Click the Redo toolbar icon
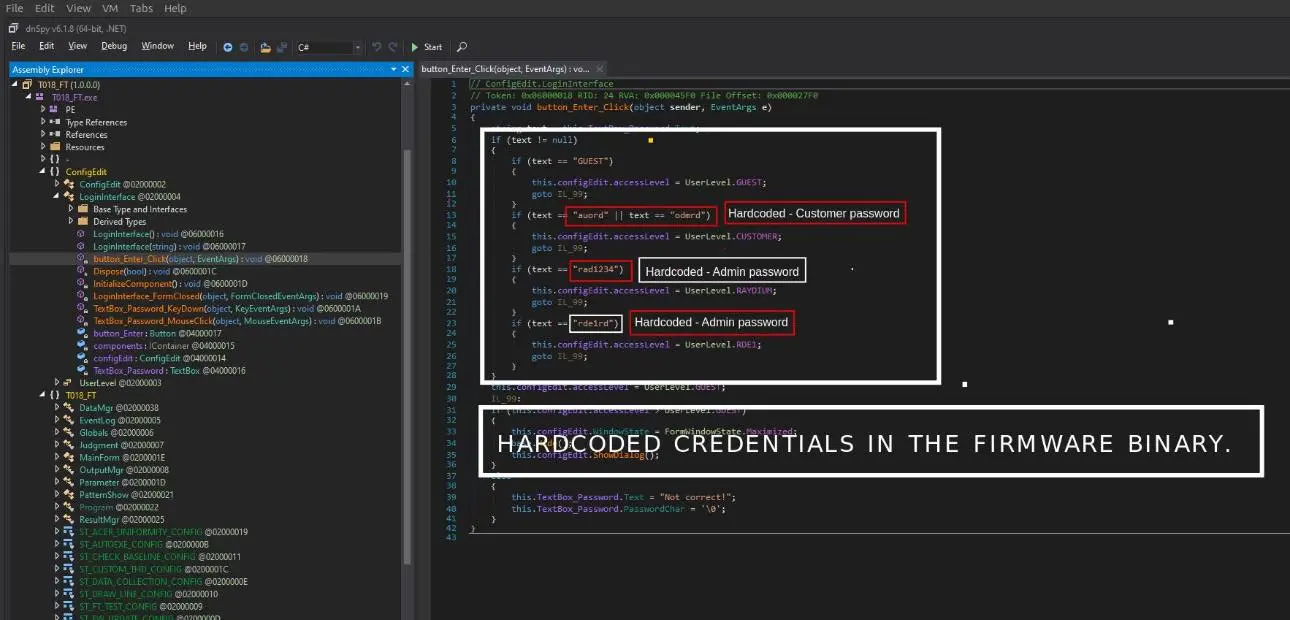 pyautogui.click(x=393, y=47)
